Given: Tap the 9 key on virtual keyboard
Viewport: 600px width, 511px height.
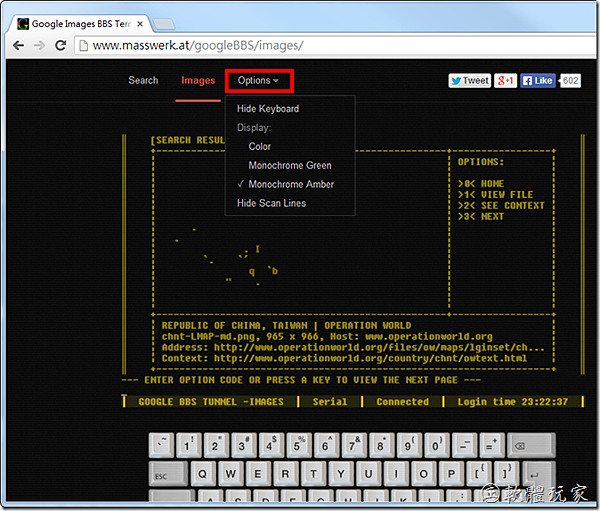Looking at the screenshot, I should [x=409, y=445].
